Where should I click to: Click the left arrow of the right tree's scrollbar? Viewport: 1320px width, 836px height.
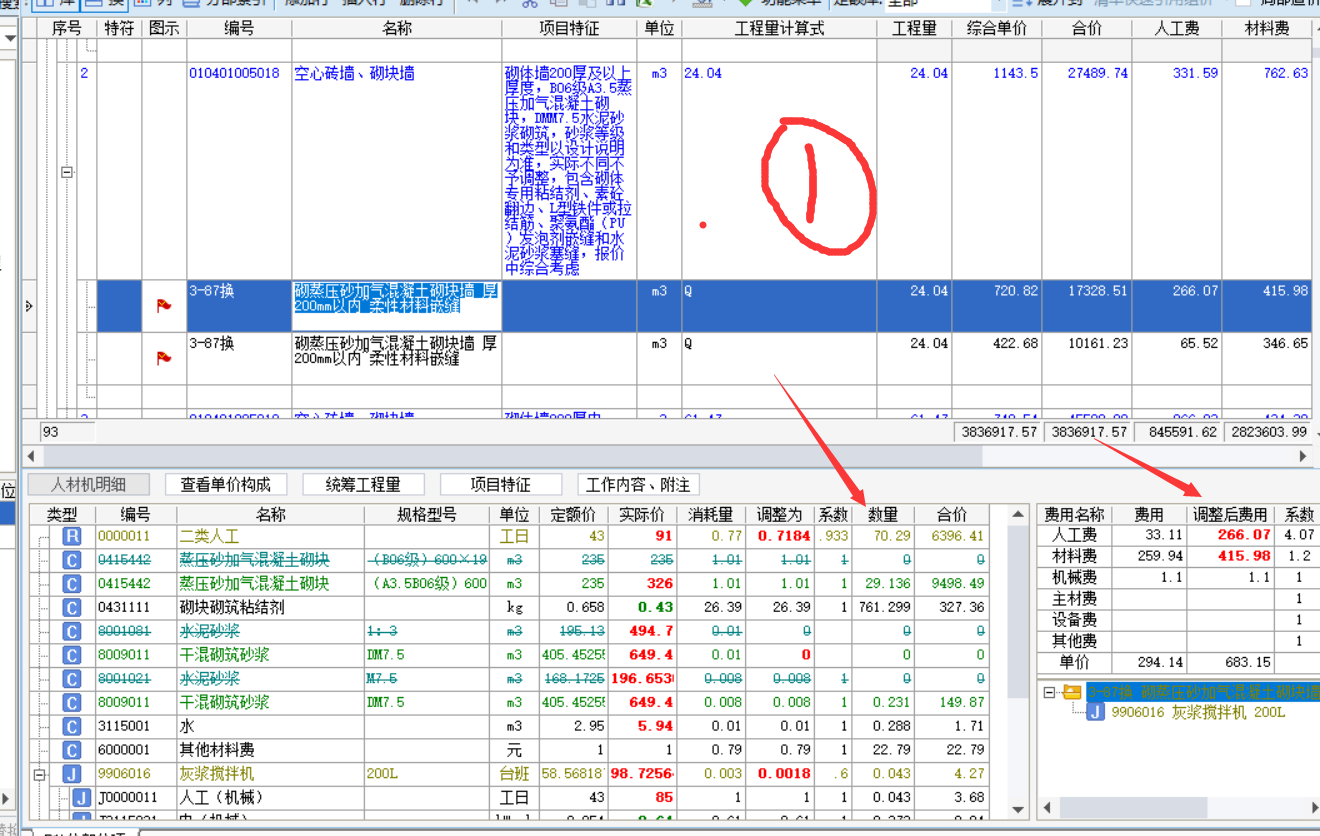(x=1047, y=807)
